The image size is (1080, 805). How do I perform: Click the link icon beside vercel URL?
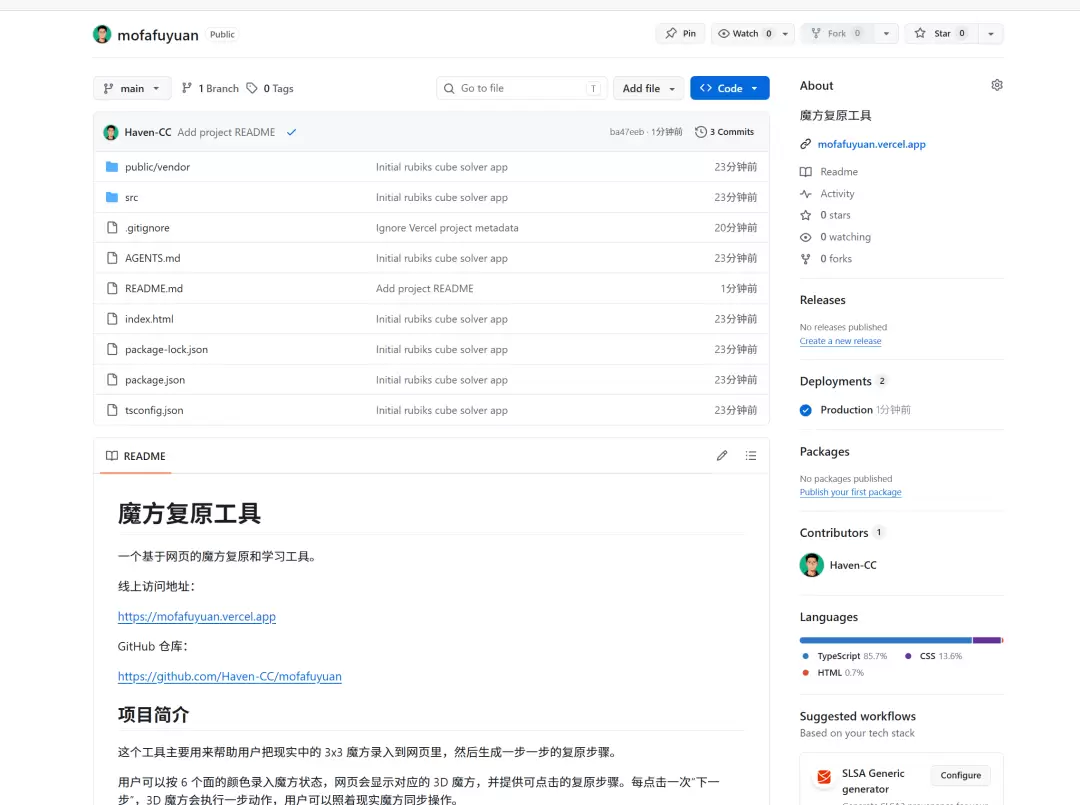pos(805,144)
